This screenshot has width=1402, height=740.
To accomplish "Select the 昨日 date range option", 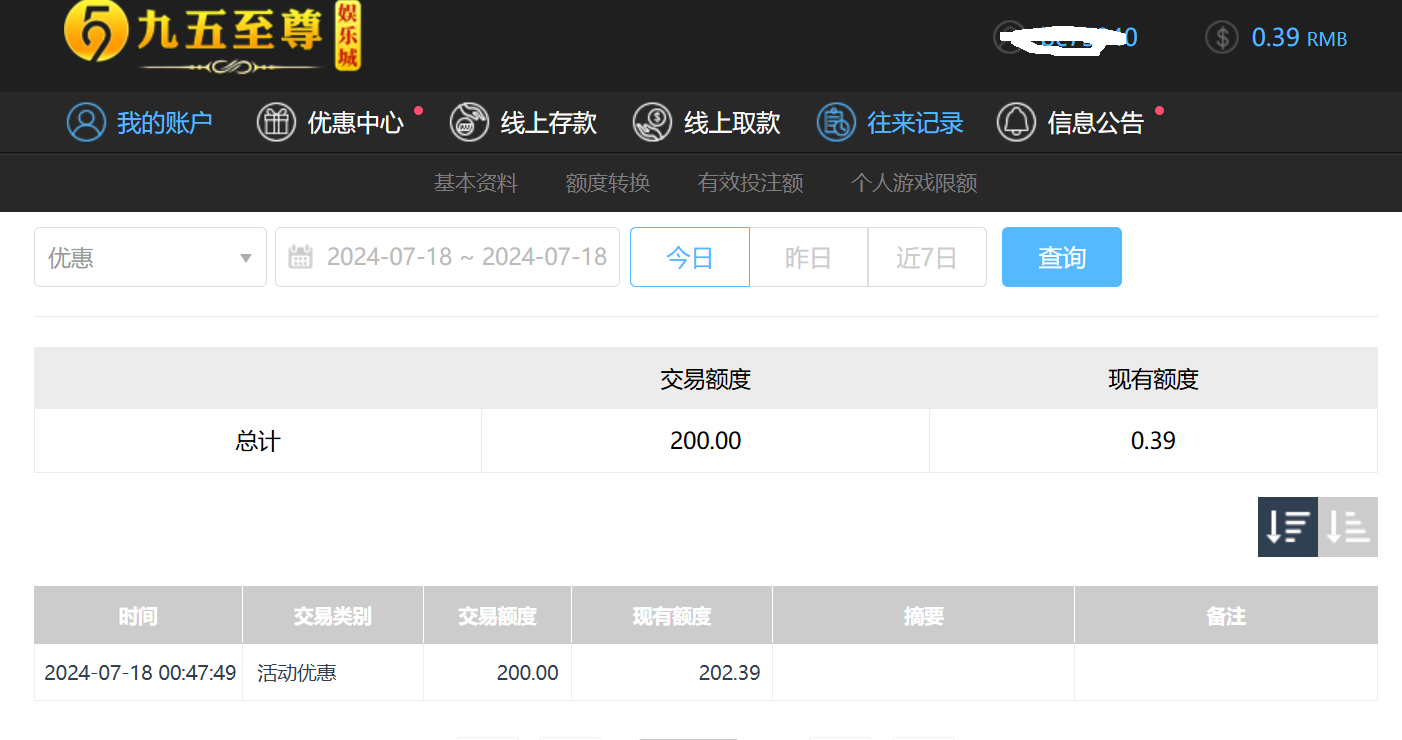I will coord(808,257).
